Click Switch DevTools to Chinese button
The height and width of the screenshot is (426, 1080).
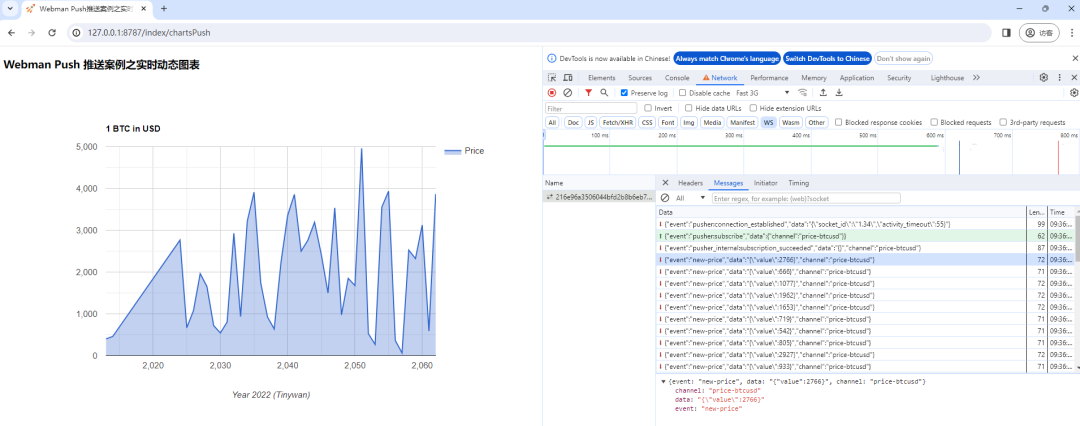click(827, 59)
